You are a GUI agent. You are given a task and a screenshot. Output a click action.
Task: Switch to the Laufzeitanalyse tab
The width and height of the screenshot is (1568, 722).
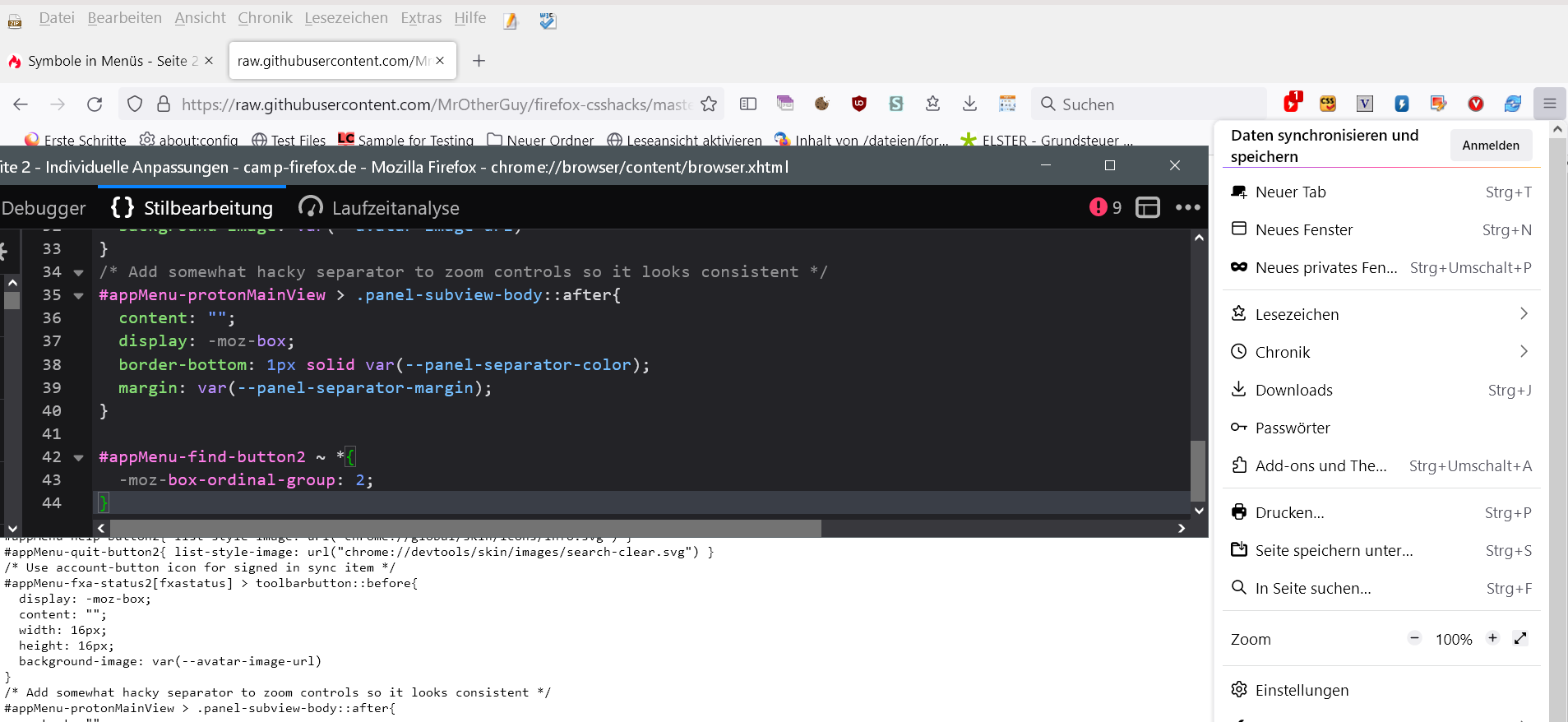tap(379, 208)
